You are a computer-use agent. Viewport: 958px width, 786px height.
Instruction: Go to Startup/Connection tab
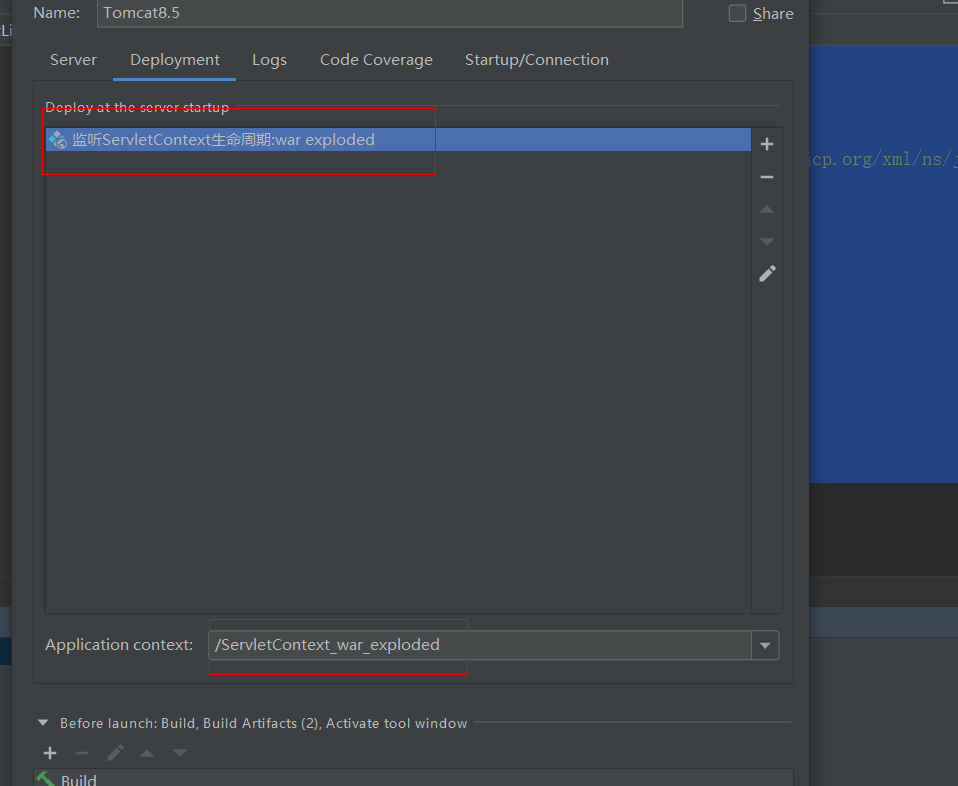click(x=537, y=60)
